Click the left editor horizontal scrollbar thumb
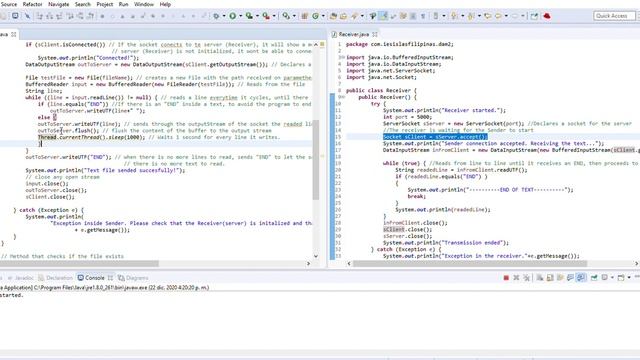Screen dimensions: 640x360 [x=79, y=264]
